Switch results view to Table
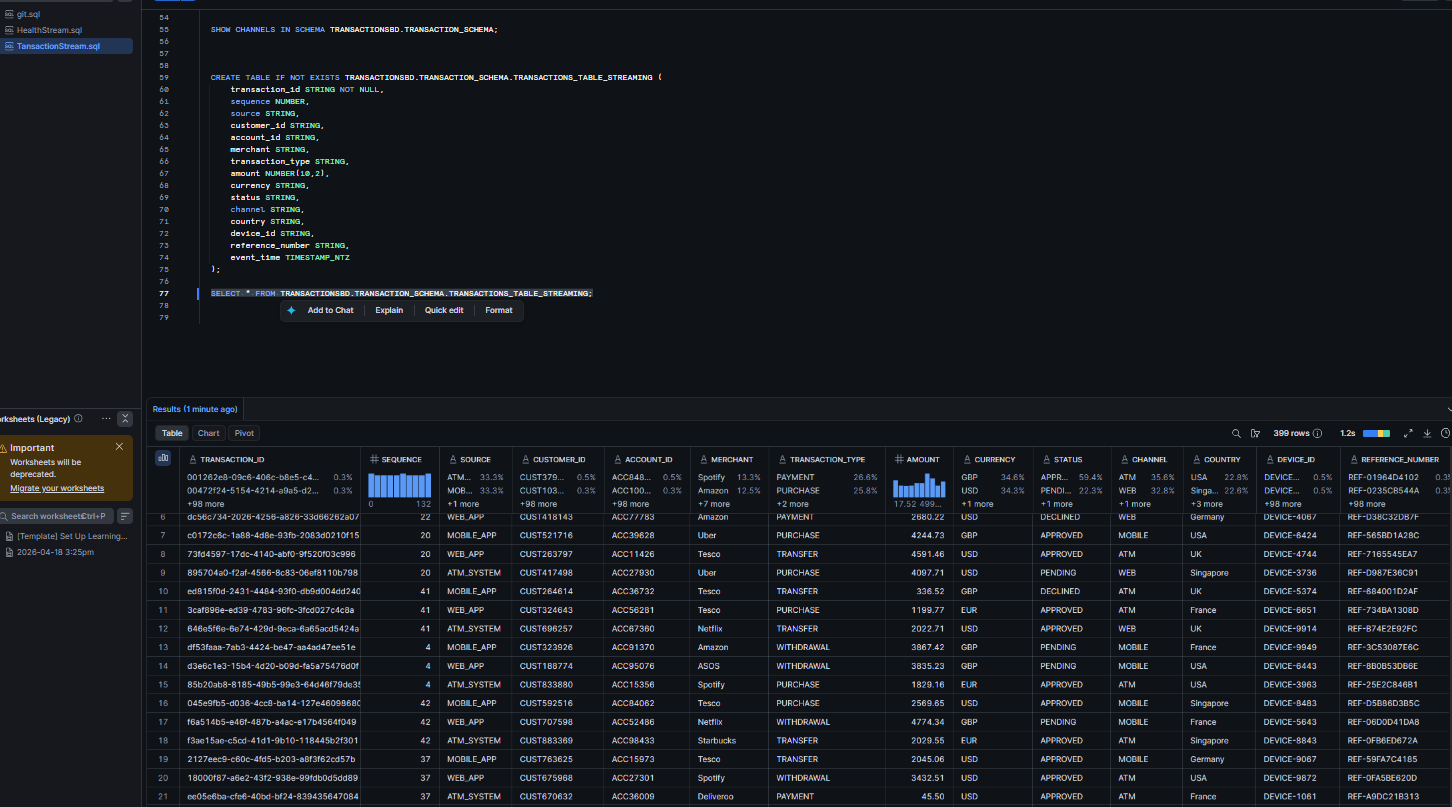 coord(173,433)
